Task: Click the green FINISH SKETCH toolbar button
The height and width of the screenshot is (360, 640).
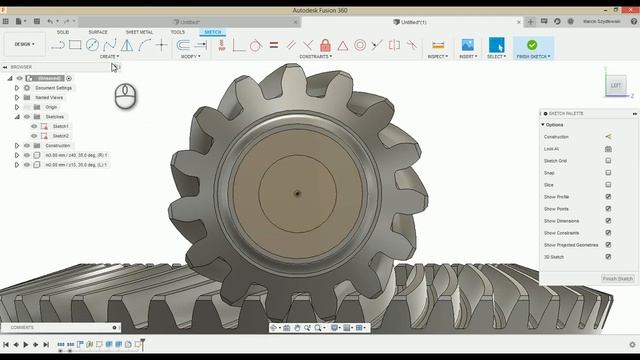Action: [x=533, y=48]
